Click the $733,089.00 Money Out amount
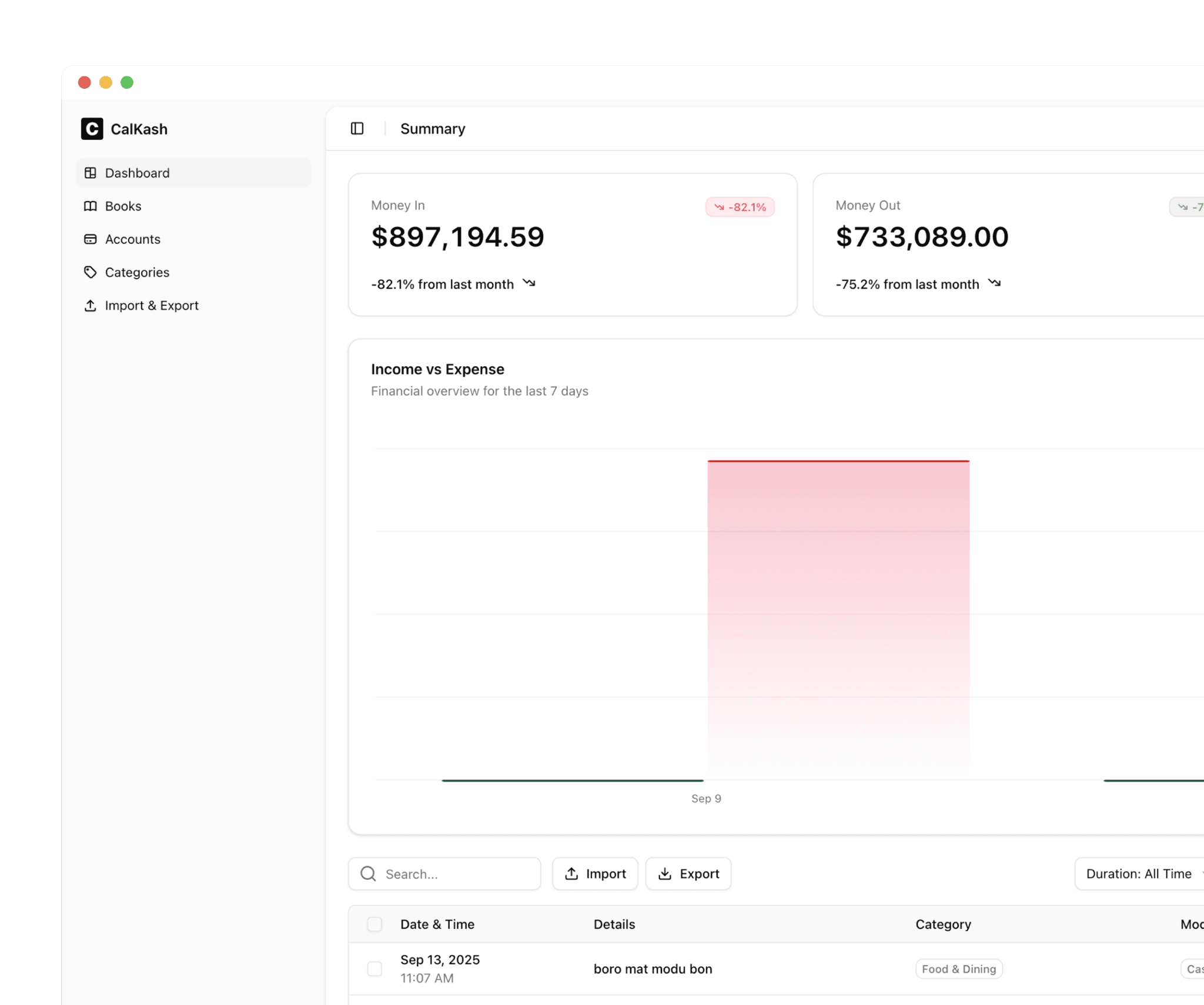 (x=922, y=237)
